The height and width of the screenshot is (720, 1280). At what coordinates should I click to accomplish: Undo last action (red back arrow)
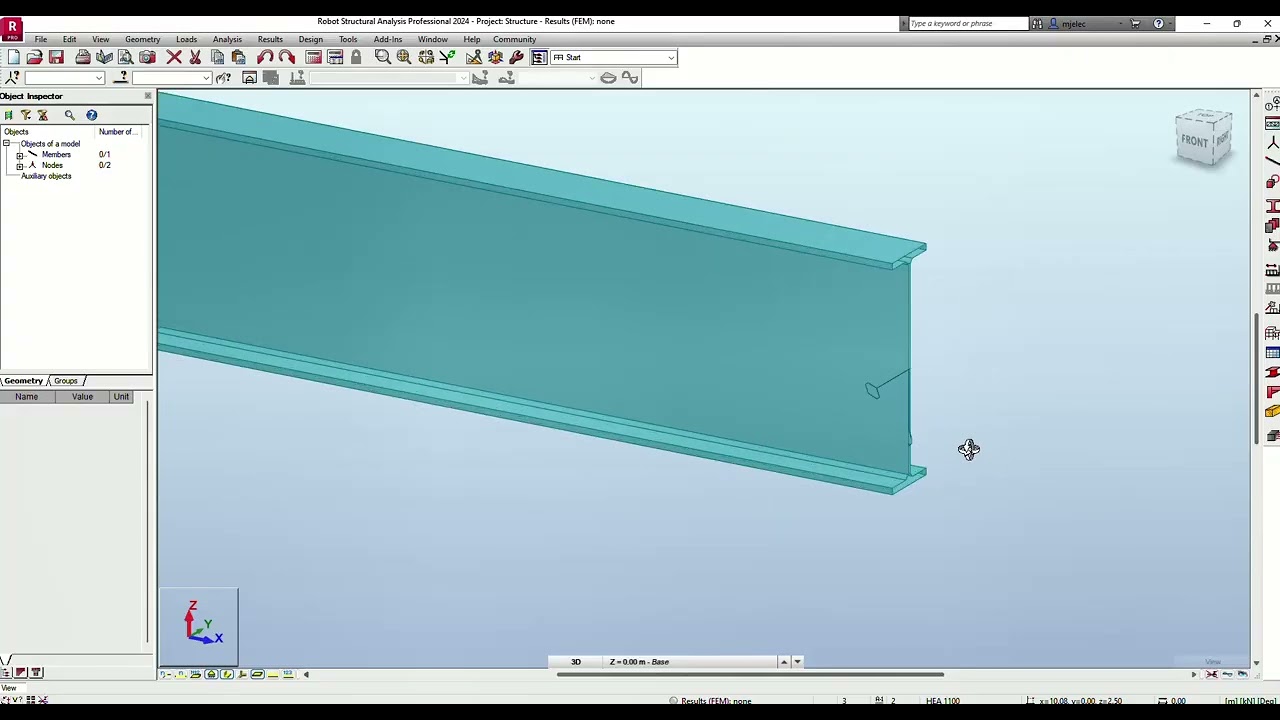coord(265,57)
